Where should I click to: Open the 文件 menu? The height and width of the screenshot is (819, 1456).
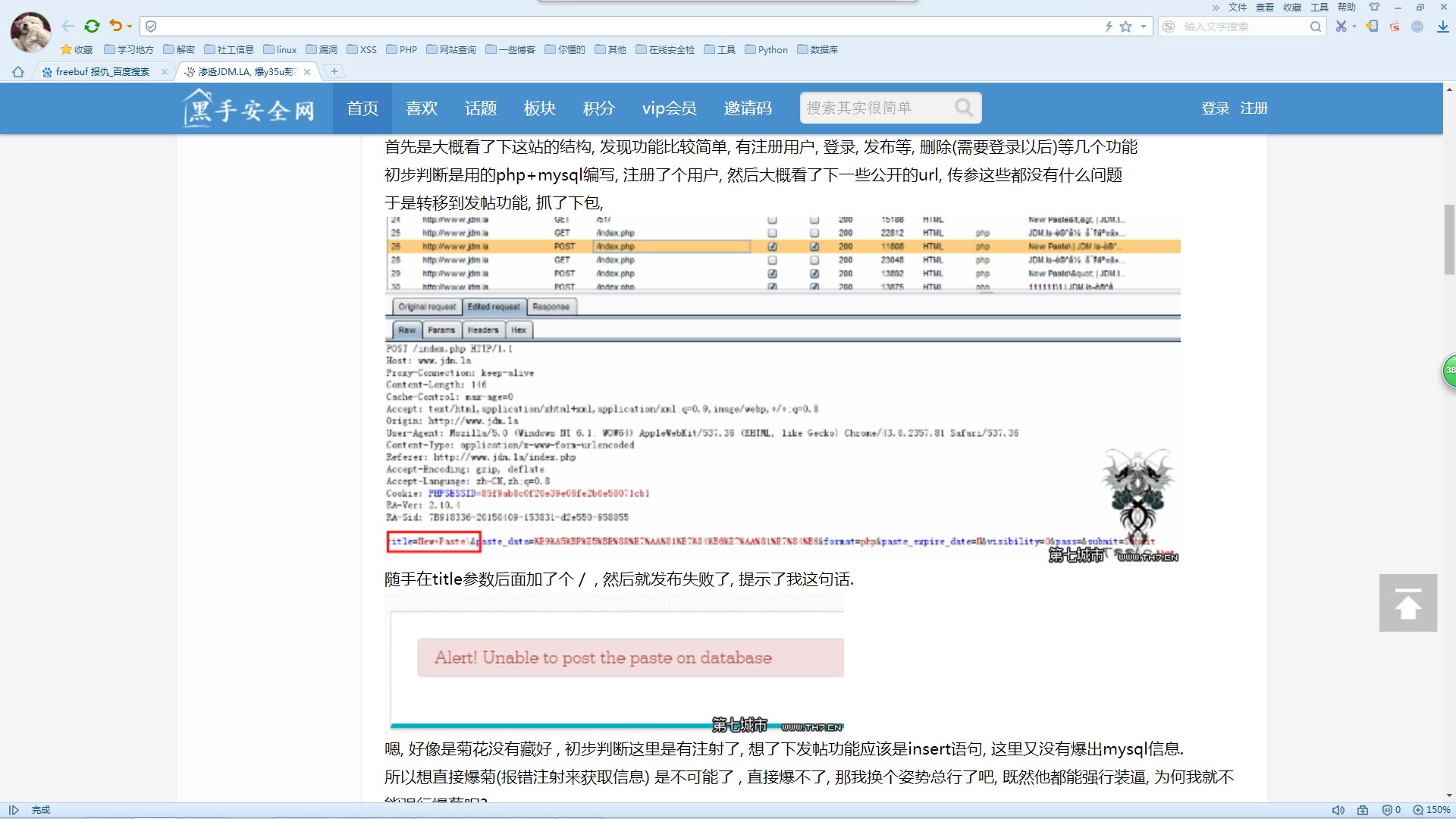coord(1238,7)
